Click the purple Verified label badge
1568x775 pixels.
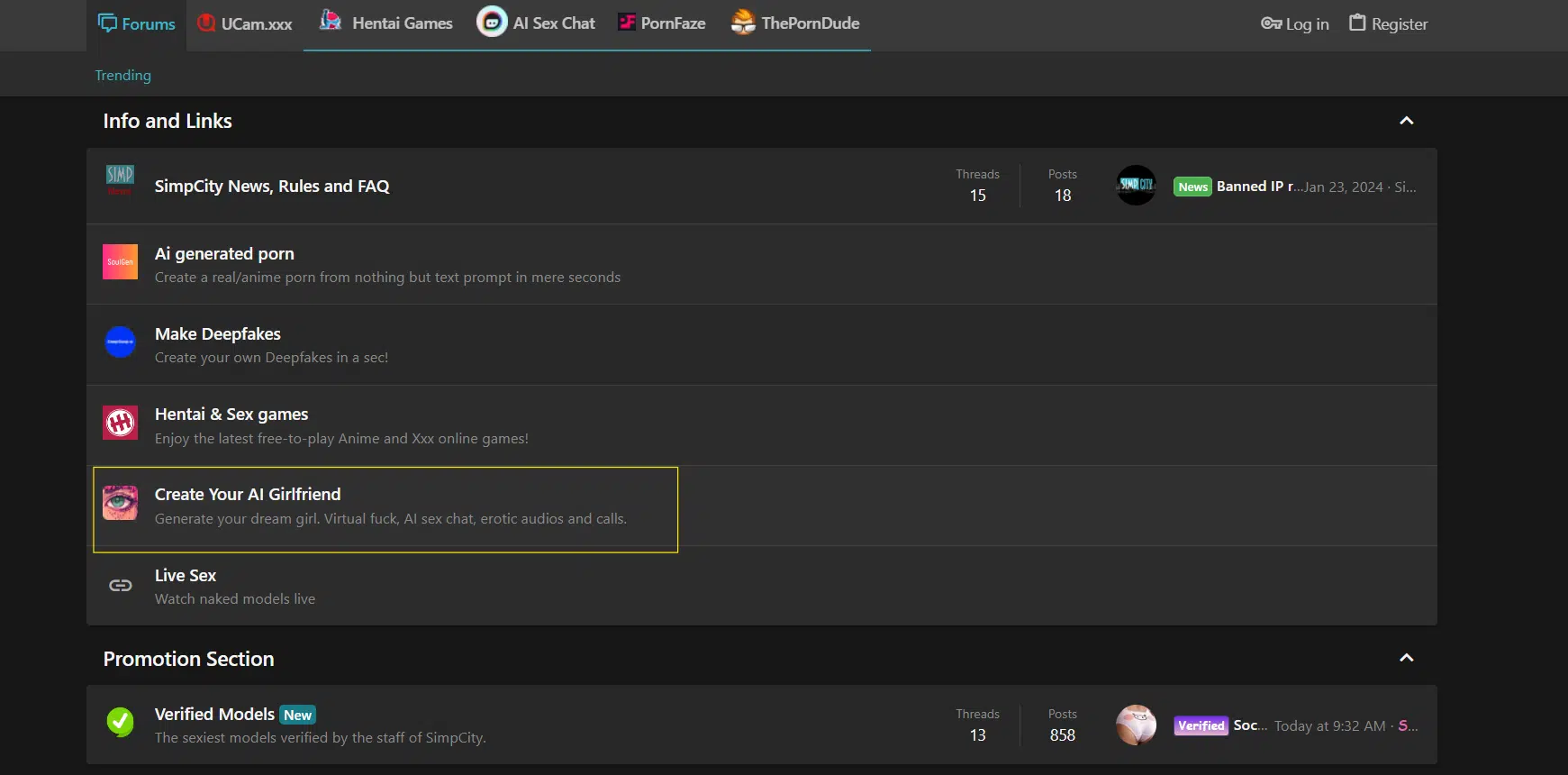click(x=1201, y=726)
